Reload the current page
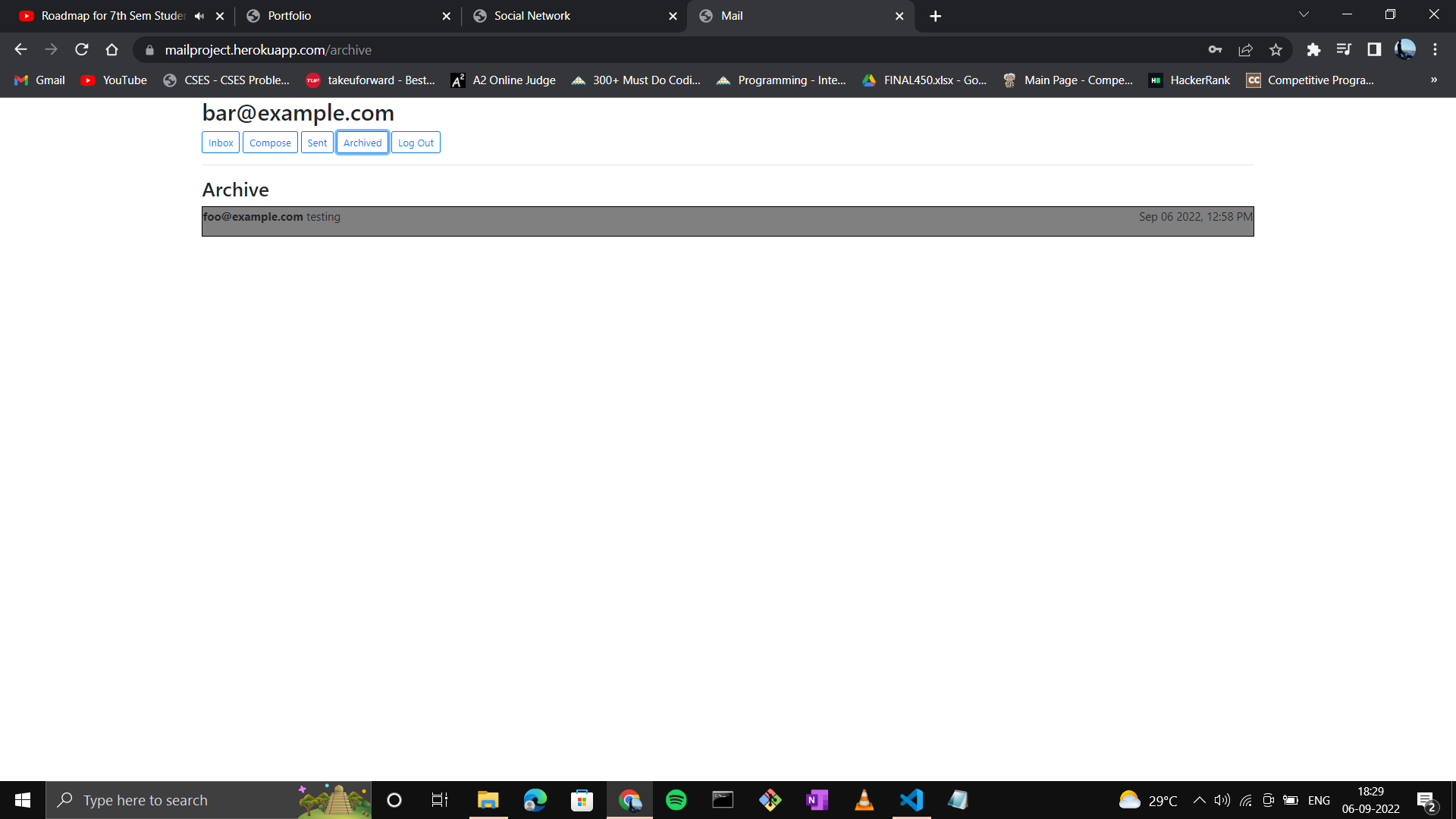Screen dimensions: 1456x819 [x=81, y=49]
